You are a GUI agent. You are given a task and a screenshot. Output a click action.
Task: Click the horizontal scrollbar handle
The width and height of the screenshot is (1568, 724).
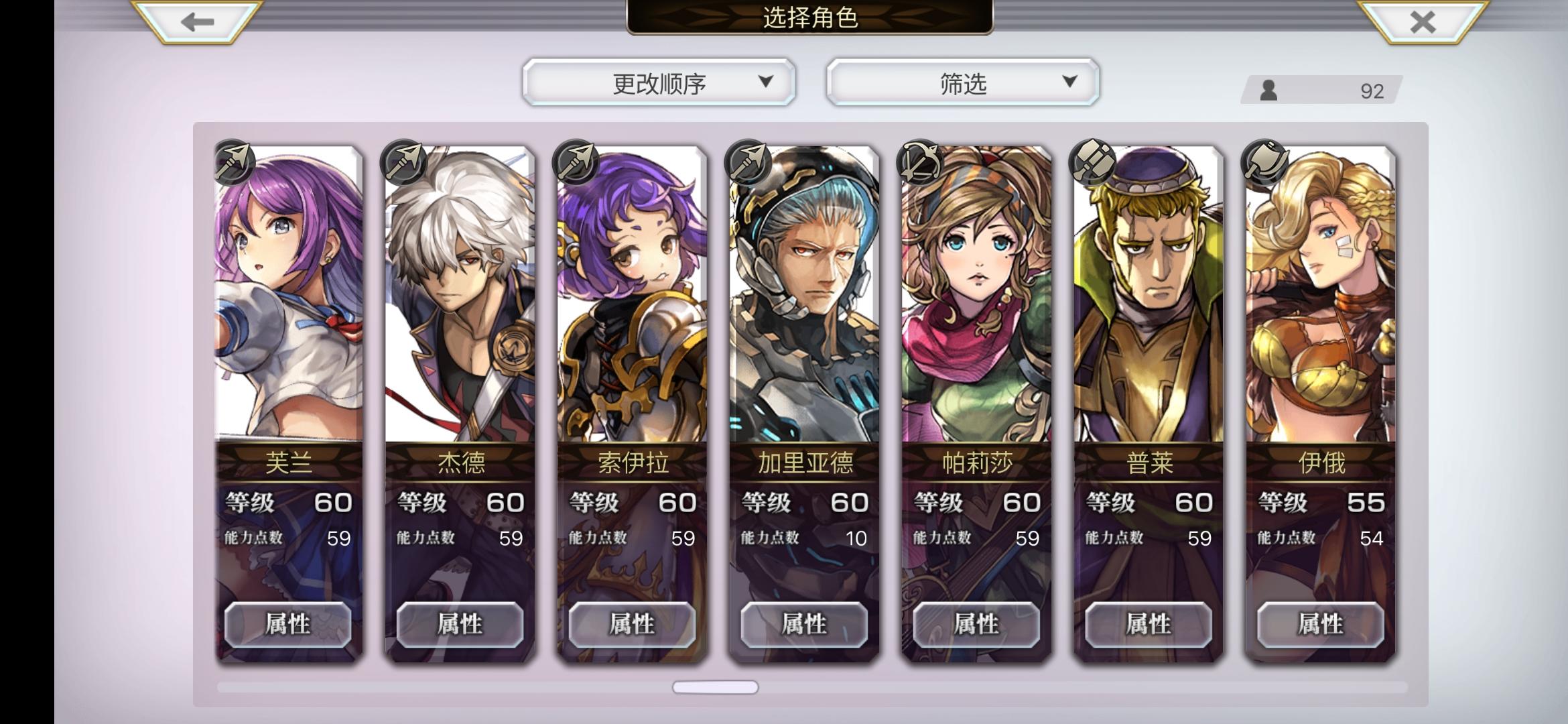(715, 687)
